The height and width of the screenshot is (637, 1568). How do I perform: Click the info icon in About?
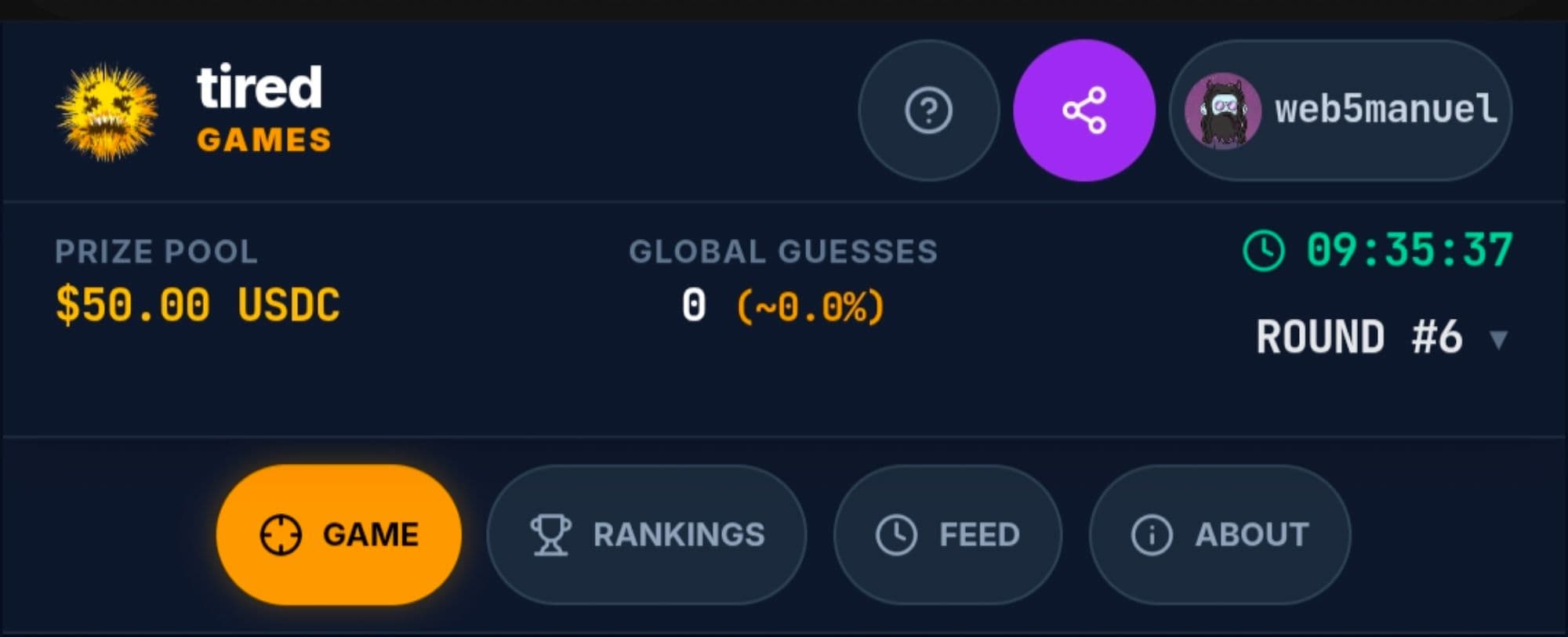[1151, 535]
